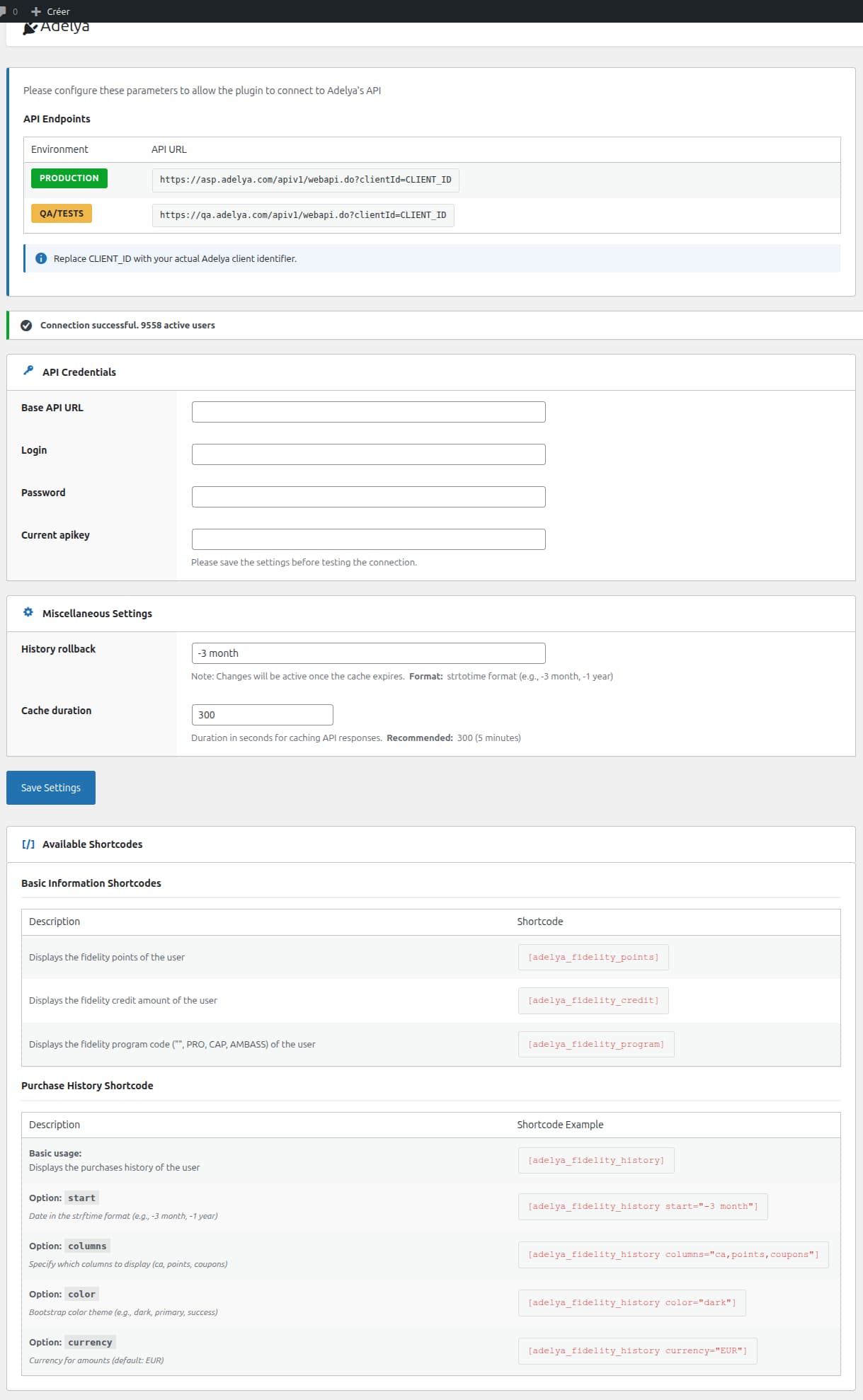Click the Basic Information Shortcodes heading
This screenshot has width=863, height=1400.
(x=91, y=883)
